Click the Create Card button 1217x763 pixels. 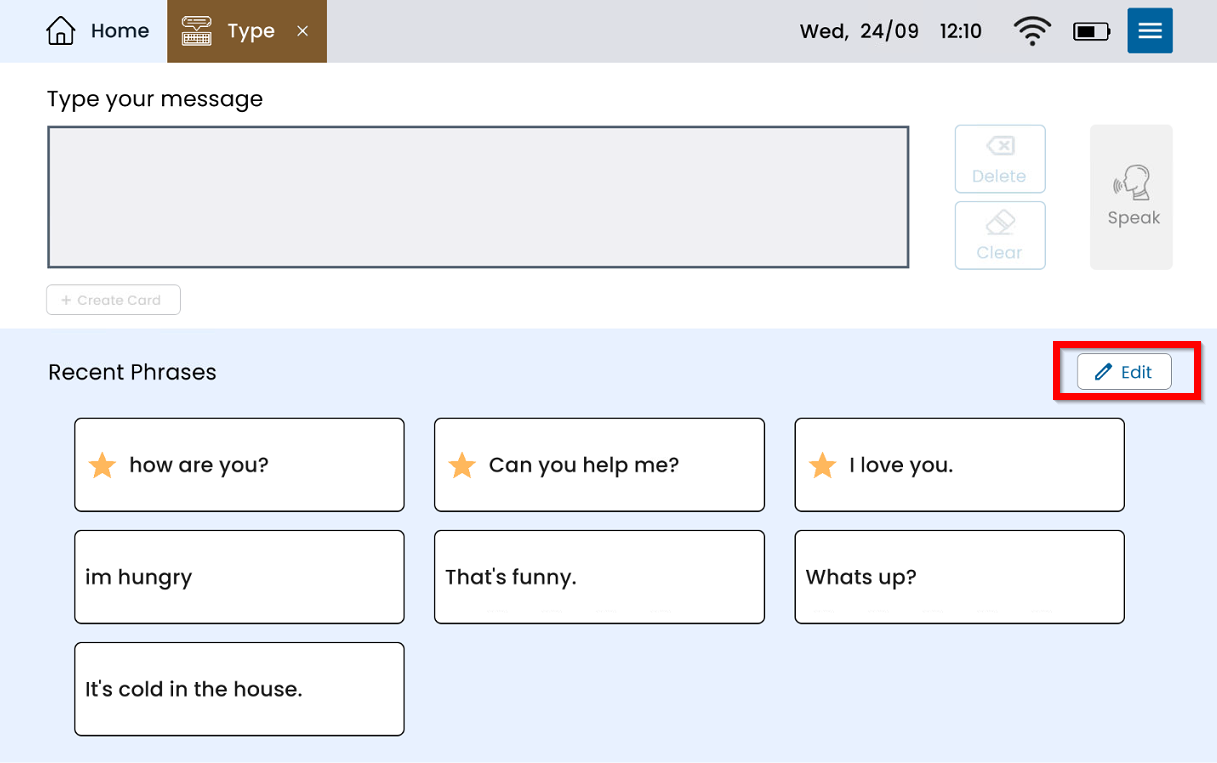(113, 300)
